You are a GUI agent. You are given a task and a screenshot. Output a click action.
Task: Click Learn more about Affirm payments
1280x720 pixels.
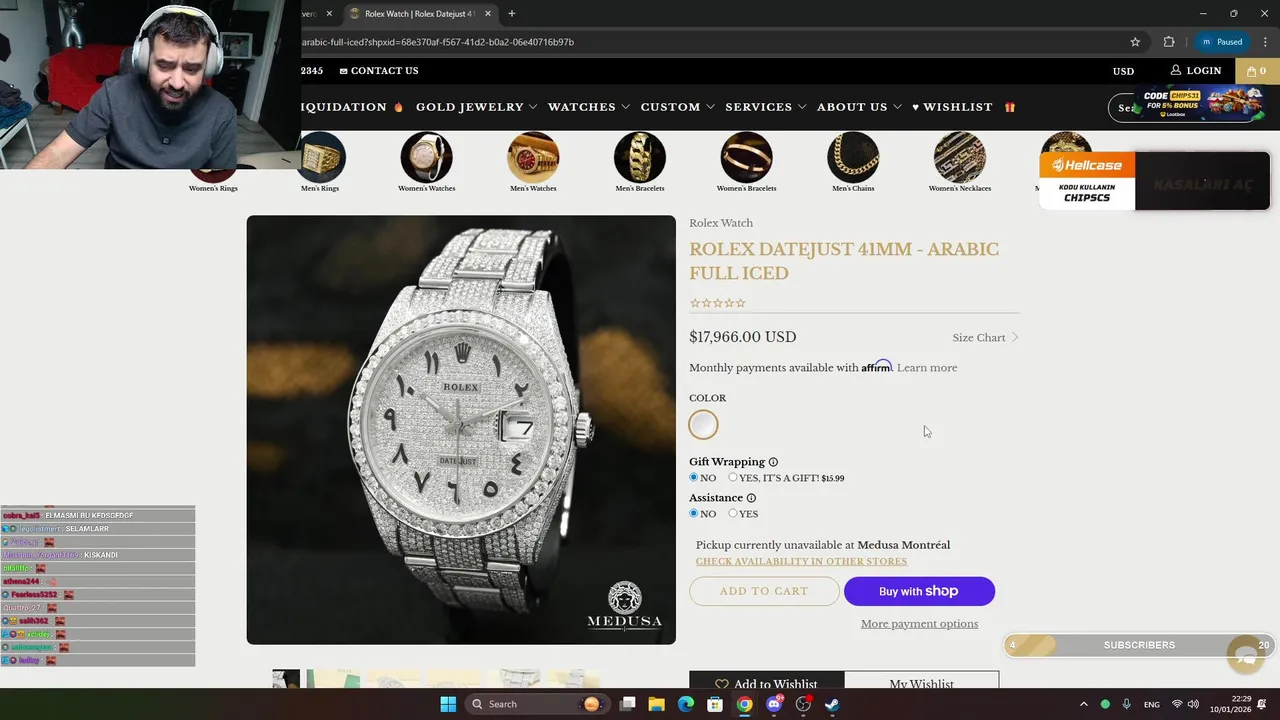(927, 368)
